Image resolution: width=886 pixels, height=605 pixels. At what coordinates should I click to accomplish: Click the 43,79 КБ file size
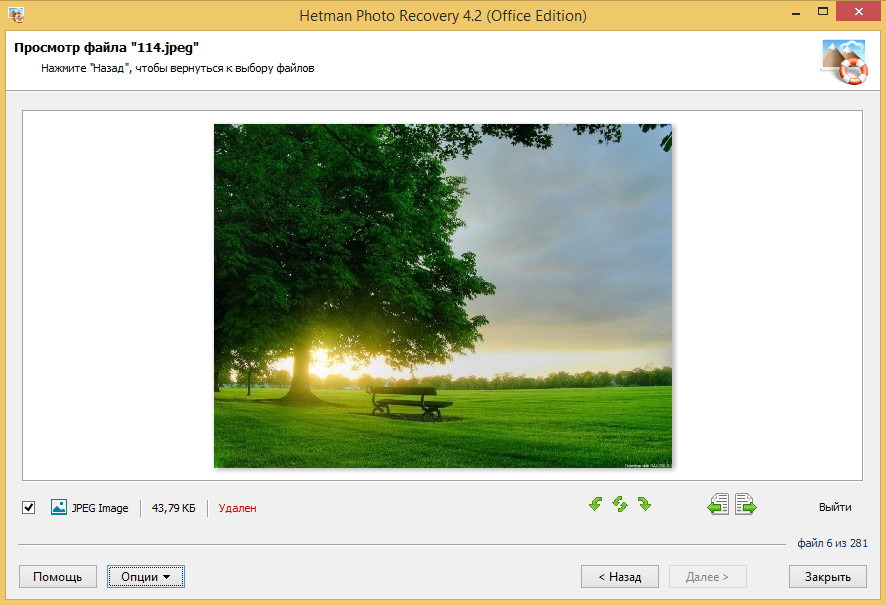click(173, 508)
